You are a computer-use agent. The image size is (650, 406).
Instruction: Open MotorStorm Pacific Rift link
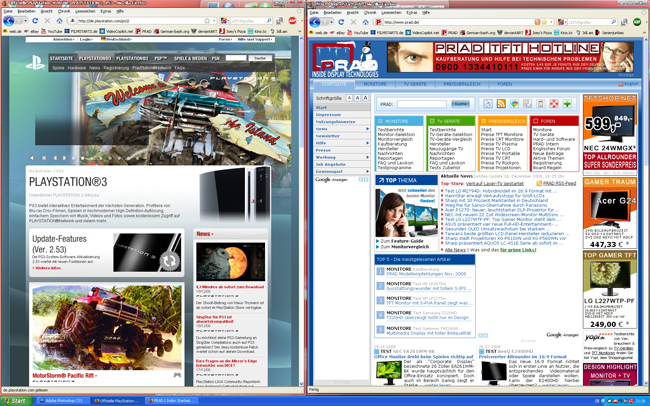tap(64, 375)
